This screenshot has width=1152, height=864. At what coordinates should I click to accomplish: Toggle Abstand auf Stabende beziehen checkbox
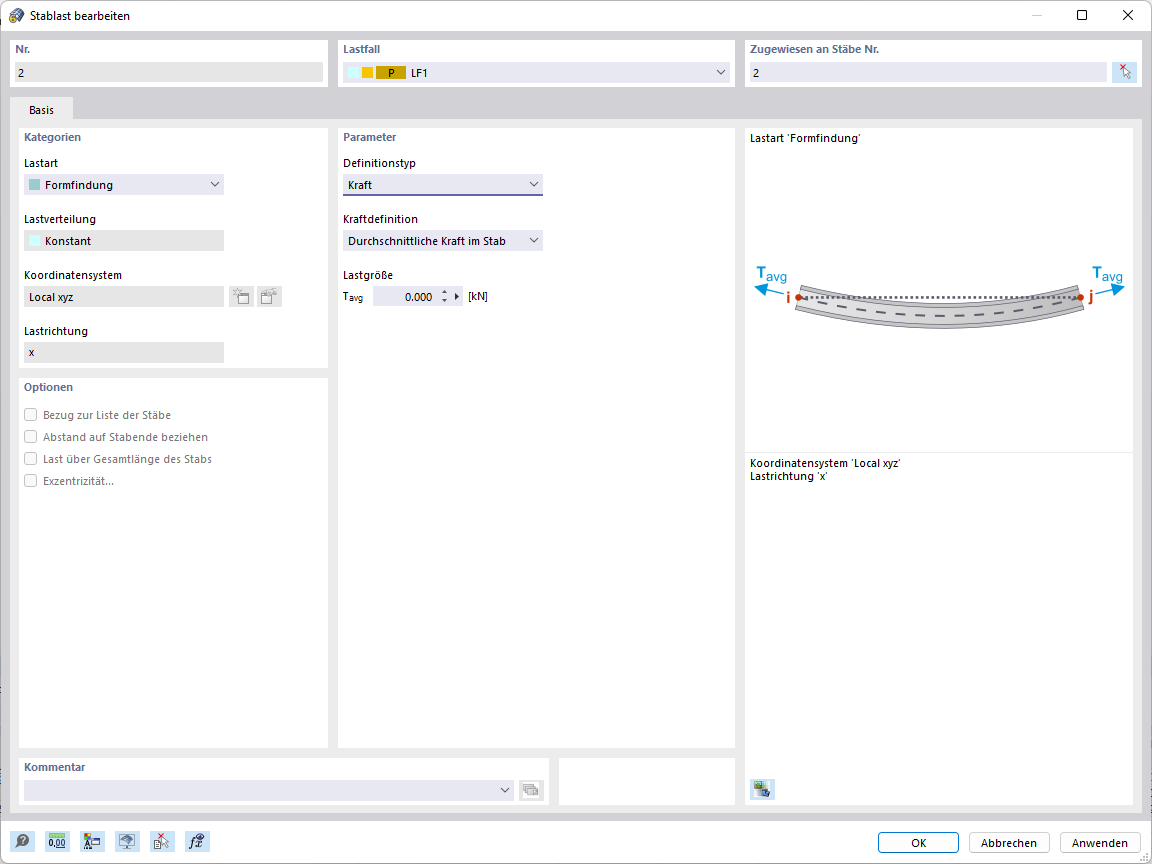pos(31,437)
